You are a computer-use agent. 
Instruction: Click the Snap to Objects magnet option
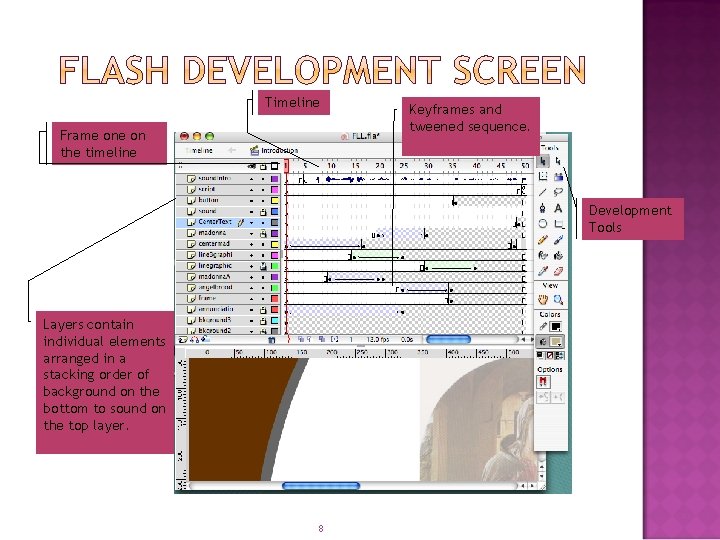tap(543, 382)
